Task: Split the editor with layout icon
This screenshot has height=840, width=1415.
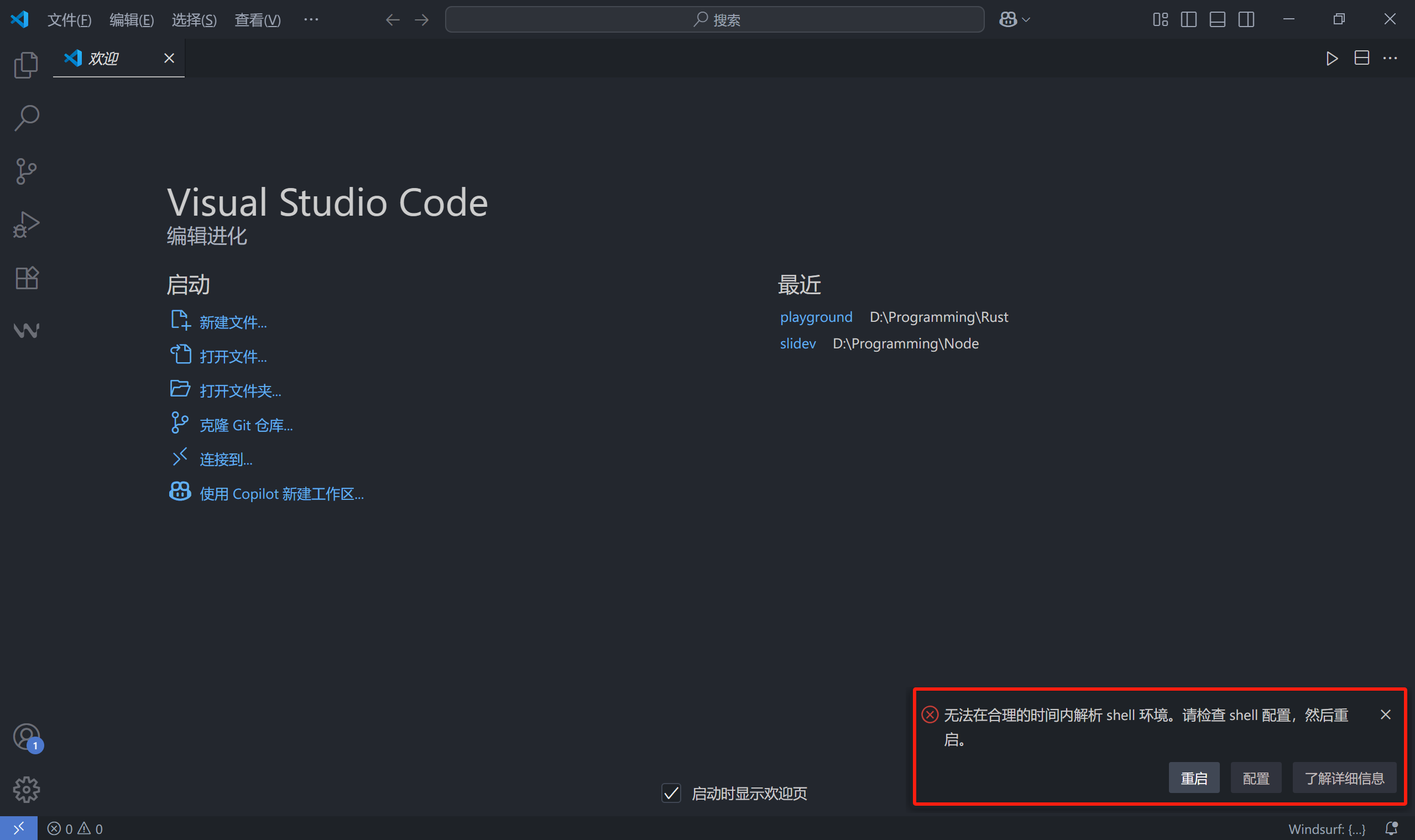Action: tap(1361, 58)
